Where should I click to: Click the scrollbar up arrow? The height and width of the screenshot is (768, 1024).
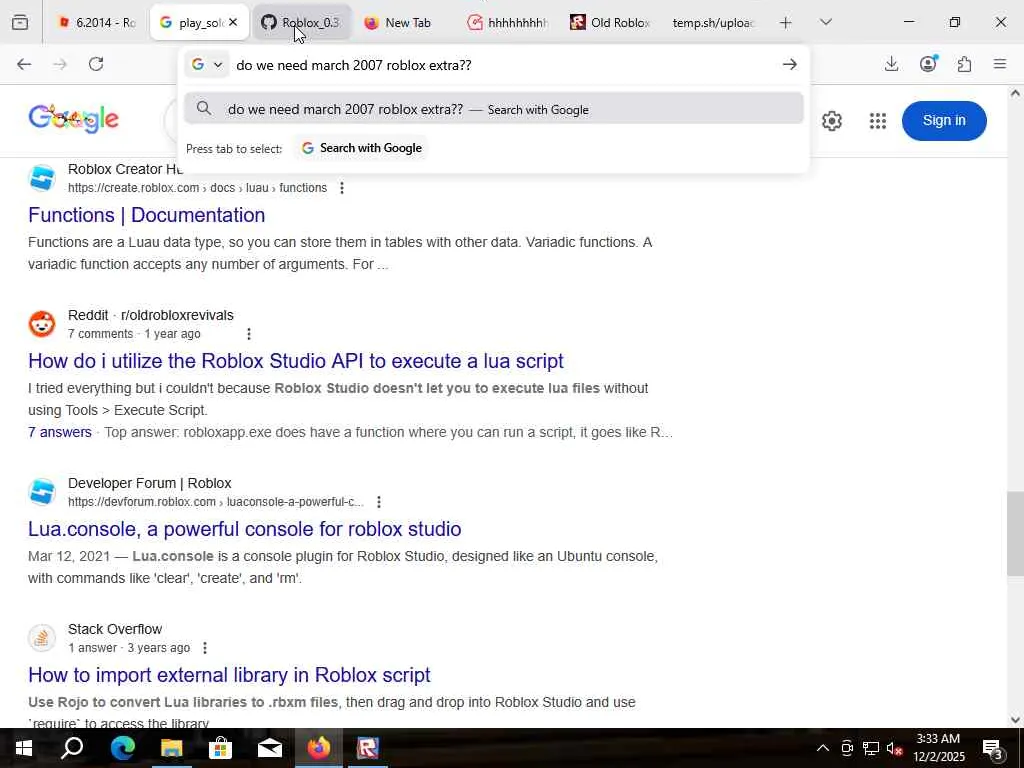tap(1015, 93)
